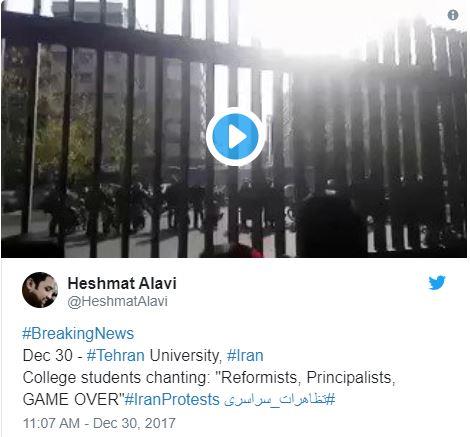Follow the #BreakingNews hashtag

tap(78, 334)
